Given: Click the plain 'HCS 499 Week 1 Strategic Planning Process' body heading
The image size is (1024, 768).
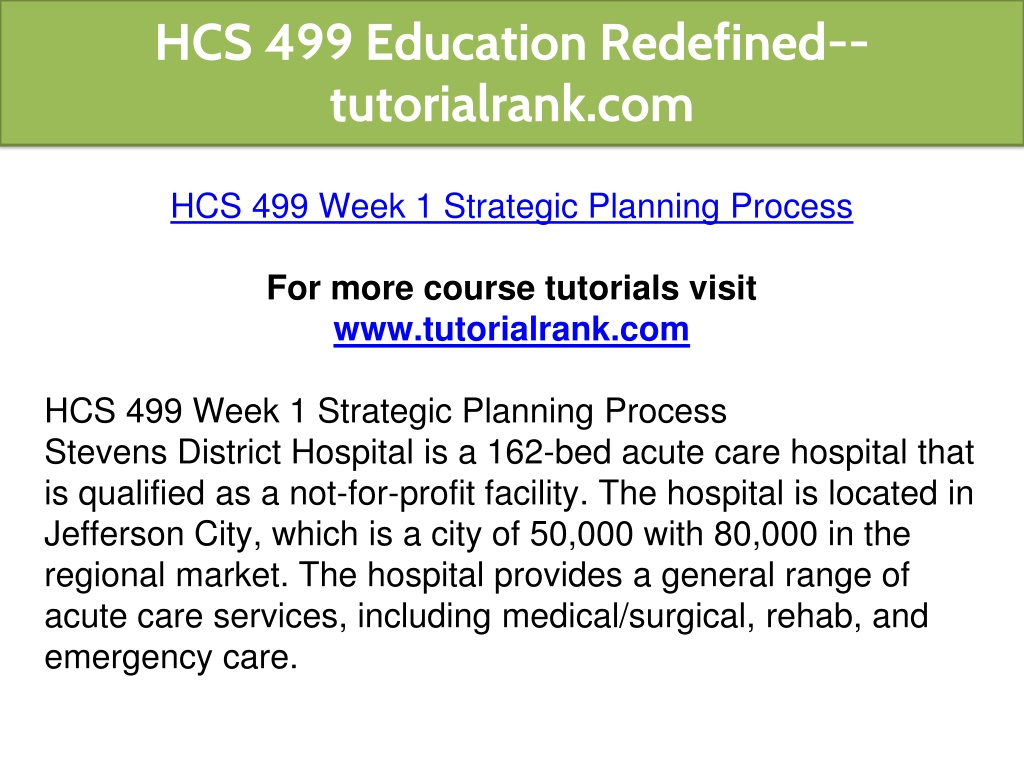Looking at the screenshot, I should coord(385,412).
